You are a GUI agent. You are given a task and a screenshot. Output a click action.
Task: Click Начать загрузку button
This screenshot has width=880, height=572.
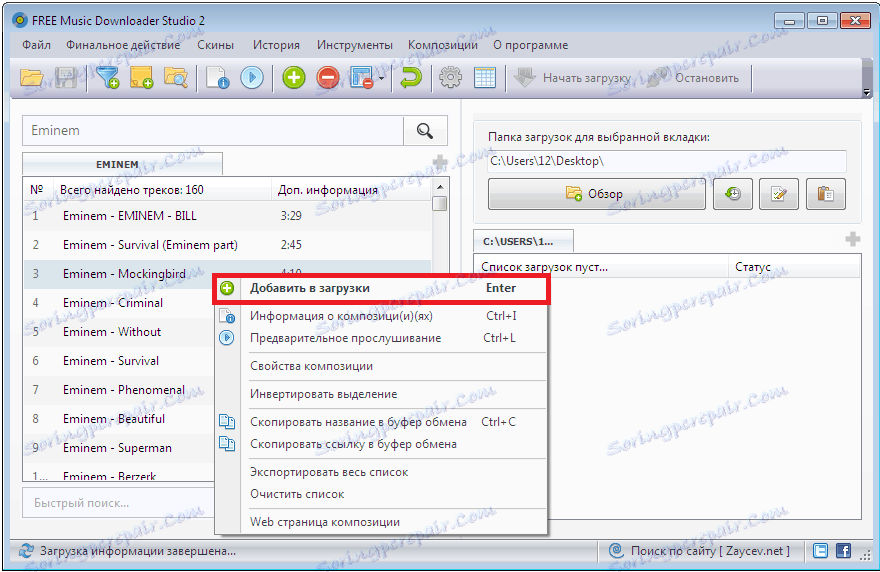coord(573,78)
